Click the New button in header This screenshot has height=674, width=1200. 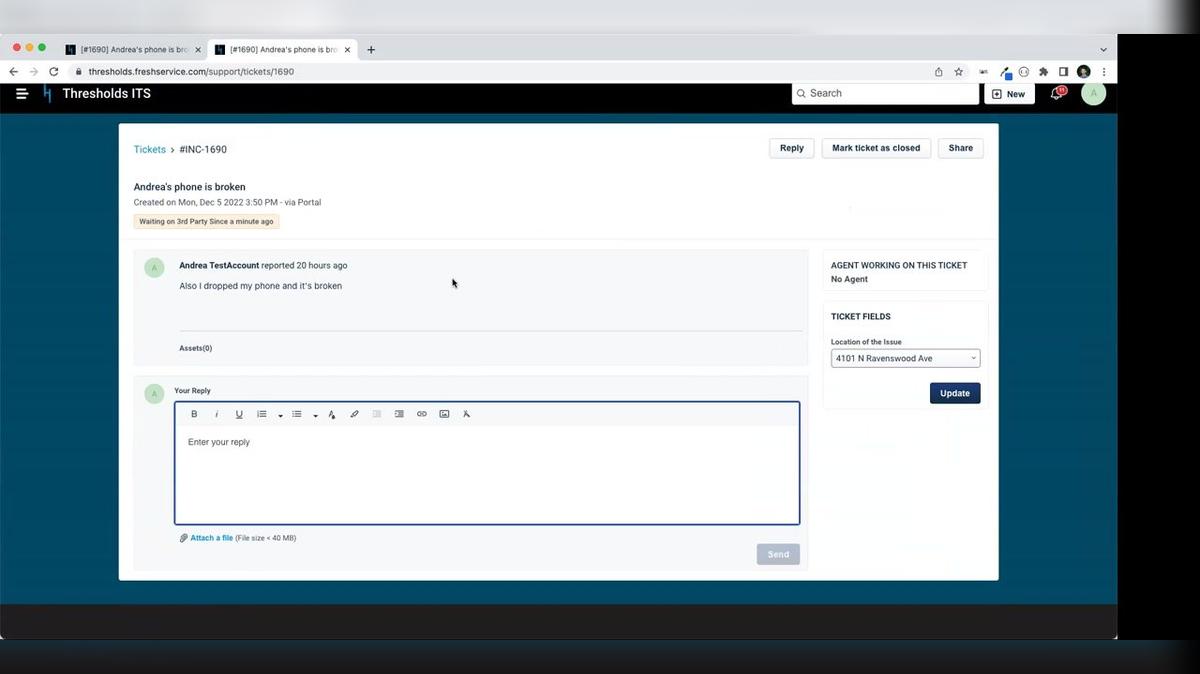click(x=1009, y=93)
